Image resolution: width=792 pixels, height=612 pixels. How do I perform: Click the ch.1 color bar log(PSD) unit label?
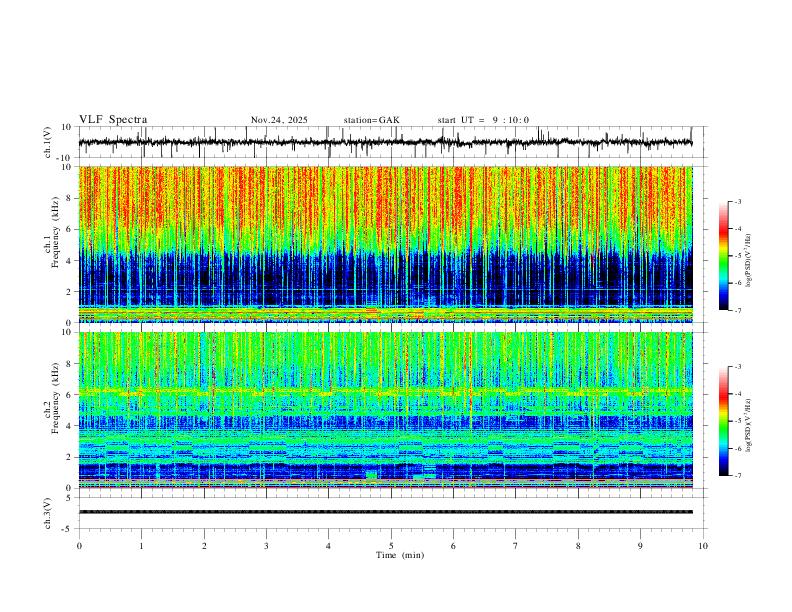(x=749, y=261)
